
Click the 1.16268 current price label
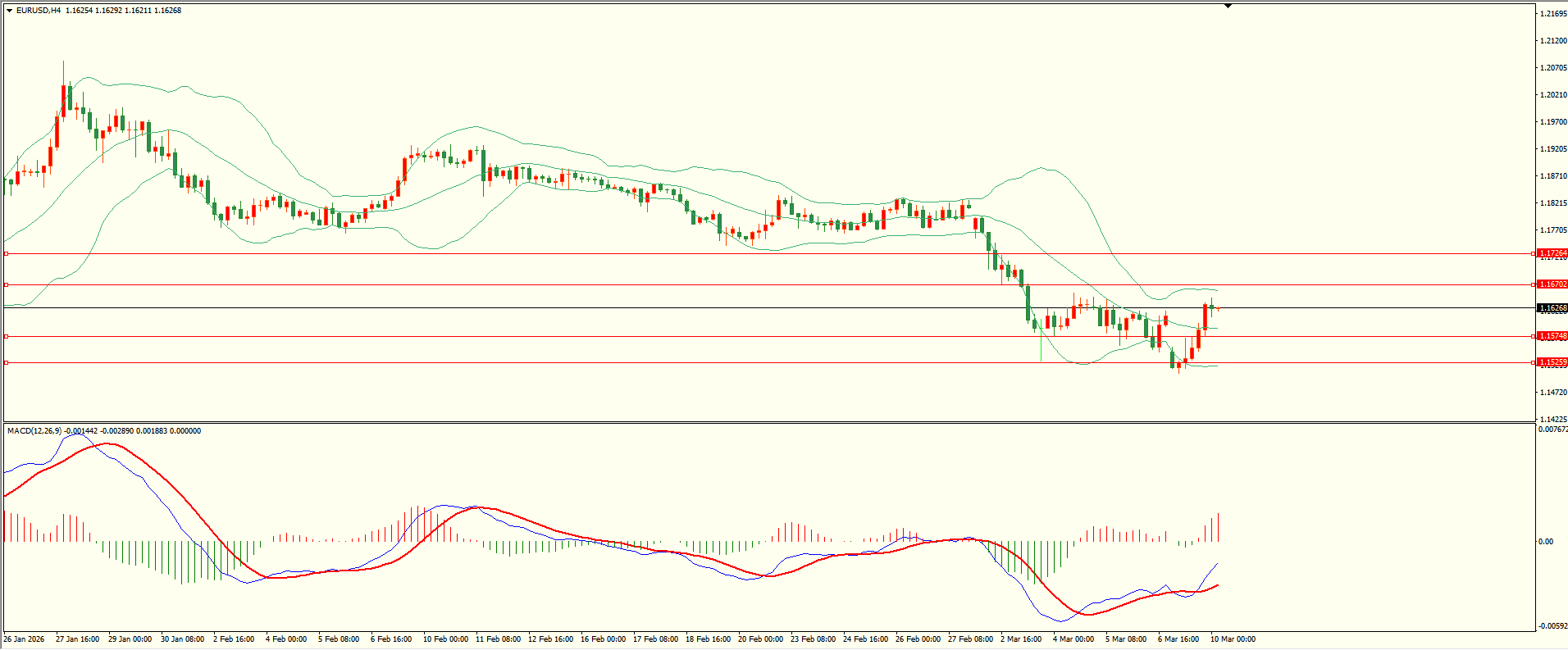1552,308
